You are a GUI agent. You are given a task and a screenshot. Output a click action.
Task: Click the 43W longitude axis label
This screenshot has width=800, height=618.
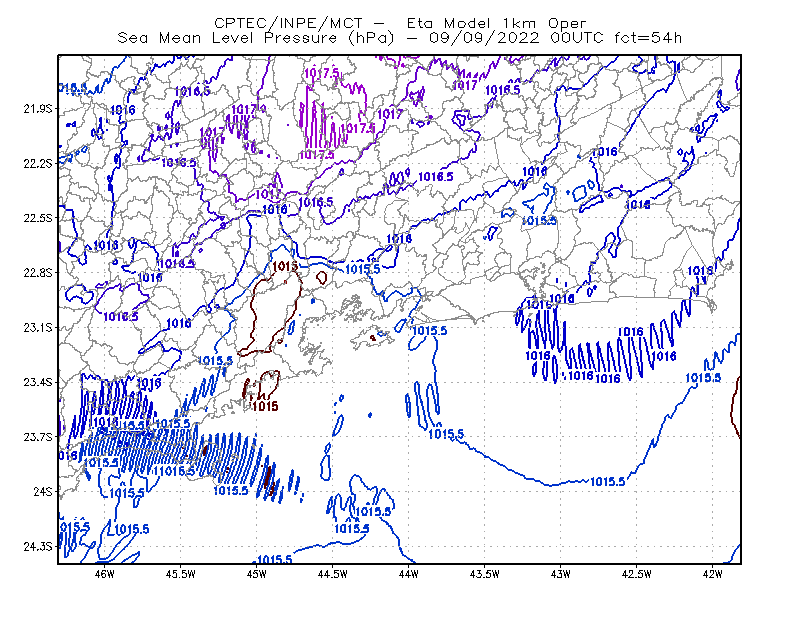pyautogui.click(x=561, y=574)
